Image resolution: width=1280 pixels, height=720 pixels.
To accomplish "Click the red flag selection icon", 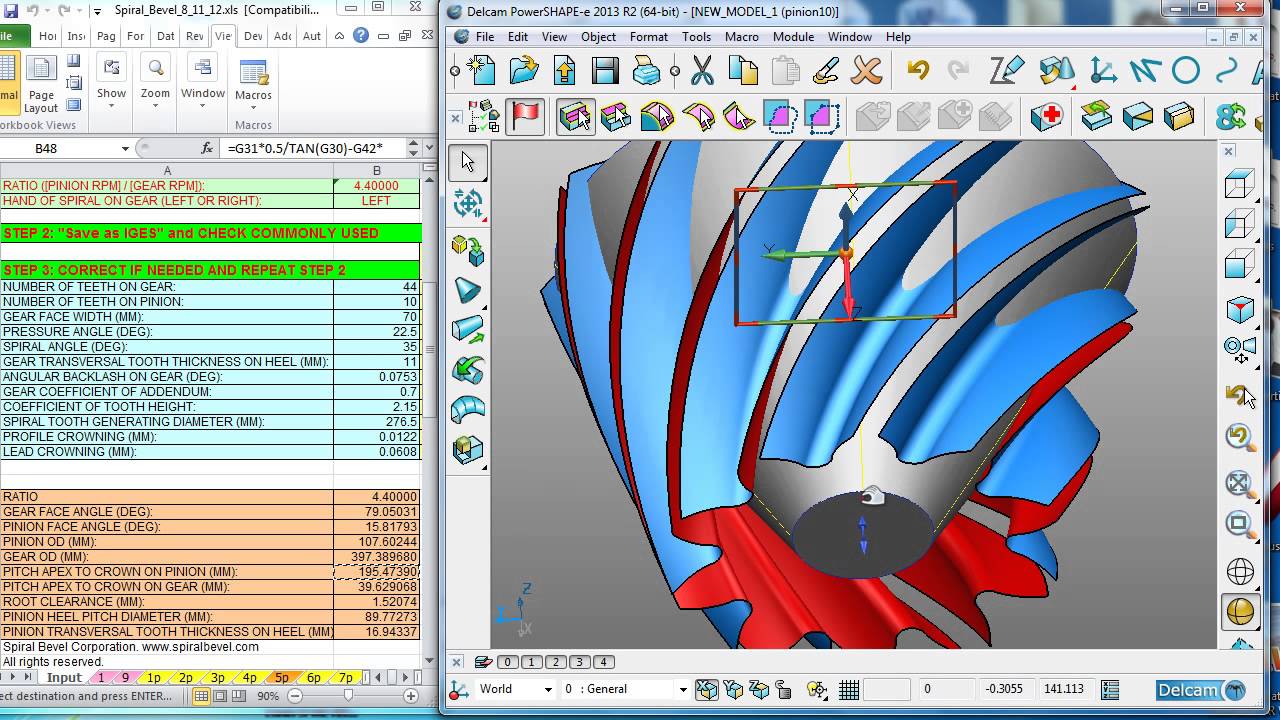I will click(x=525, y=117).
